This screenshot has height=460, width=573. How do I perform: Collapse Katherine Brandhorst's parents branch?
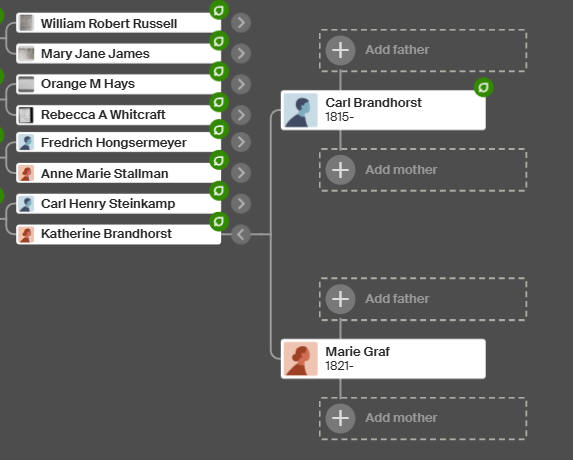point(241,234)
